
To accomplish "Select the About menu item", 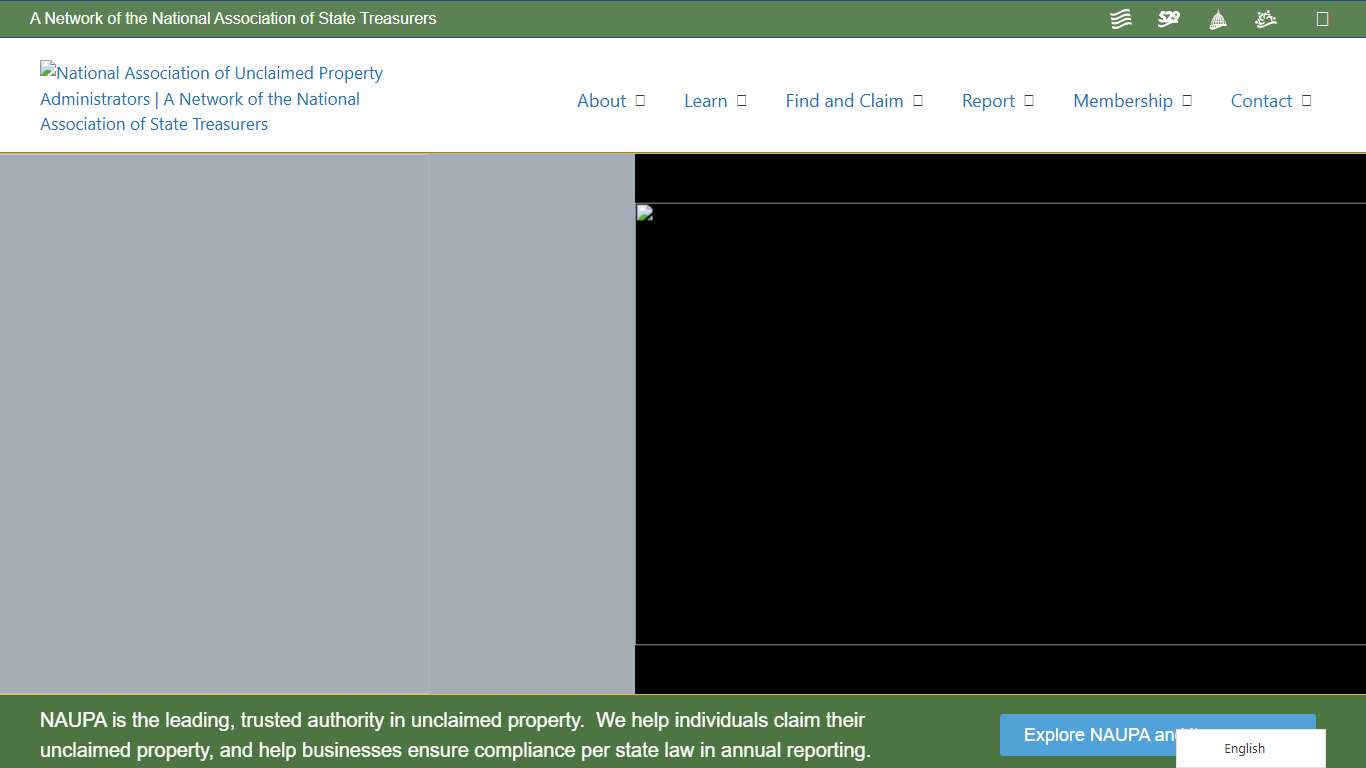I will (x=601, y=100).
